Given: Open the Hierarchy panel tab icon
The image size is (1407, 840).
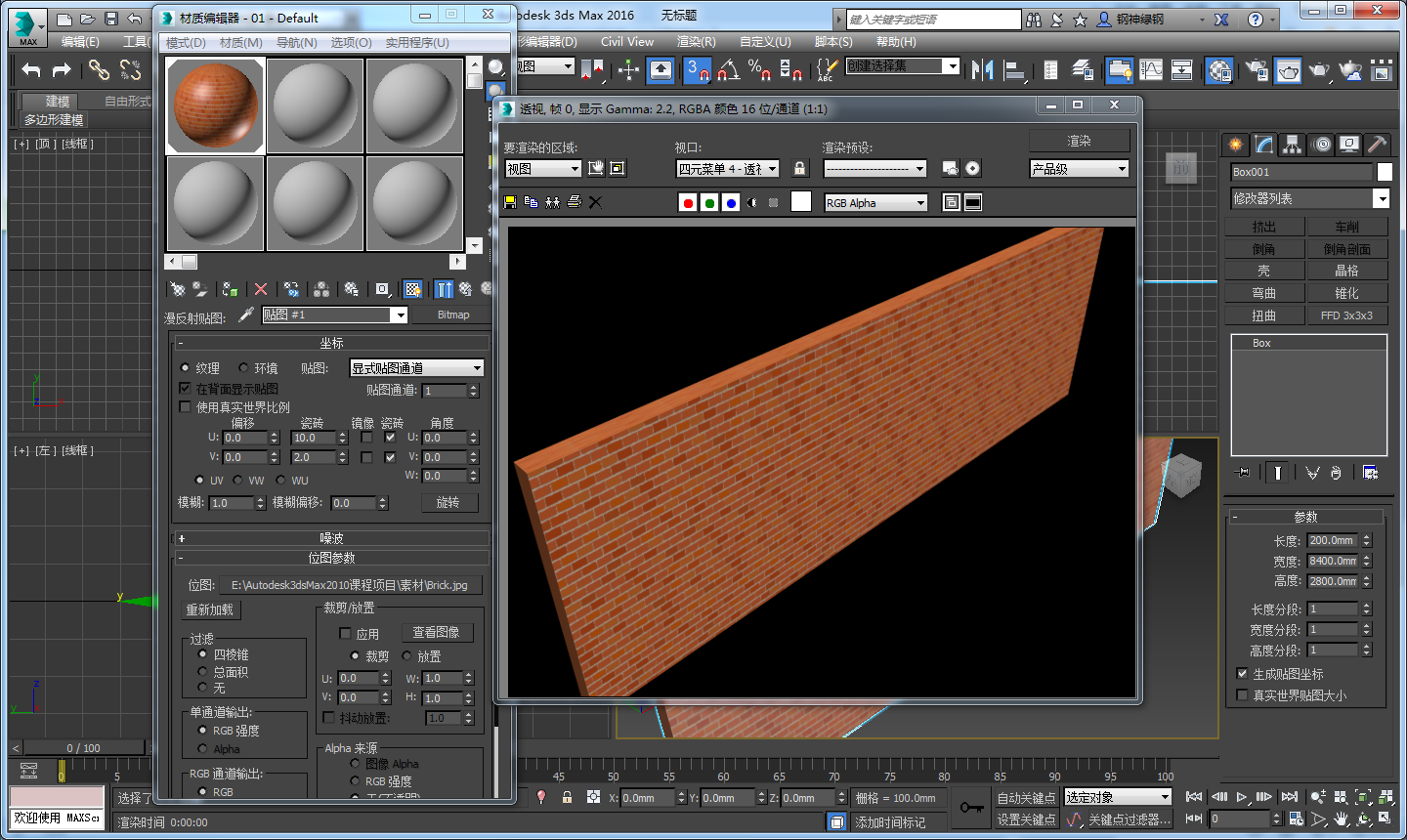Looking at the screenshot, I should [1293, 145].
